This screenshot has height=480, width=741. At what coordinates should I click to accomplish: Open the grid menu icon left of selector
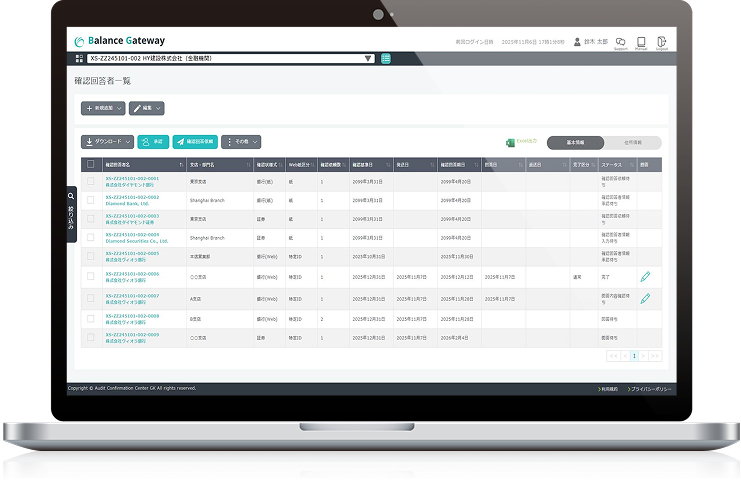(79, 59)
